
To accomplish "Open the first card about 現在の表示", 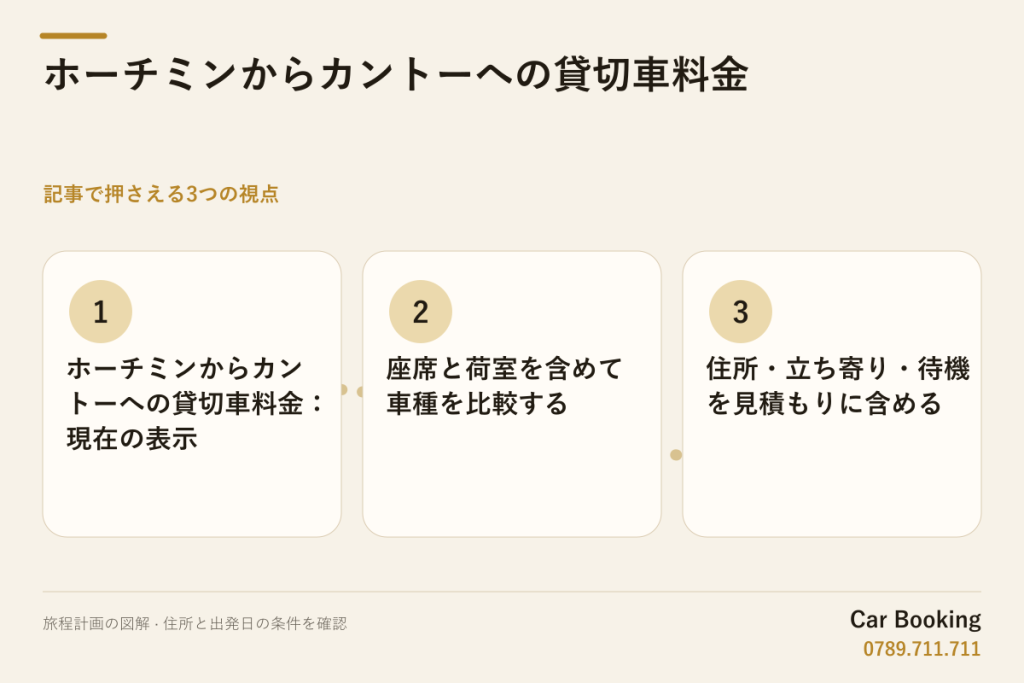I will (x=192, y=394).
